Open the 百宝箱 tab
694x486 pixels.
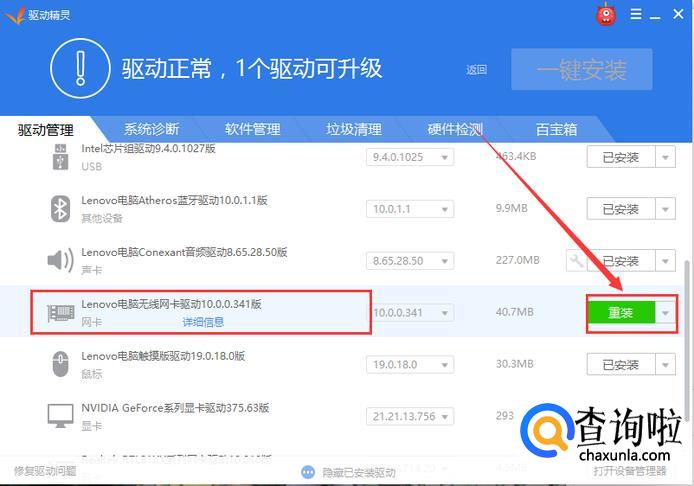556,129
